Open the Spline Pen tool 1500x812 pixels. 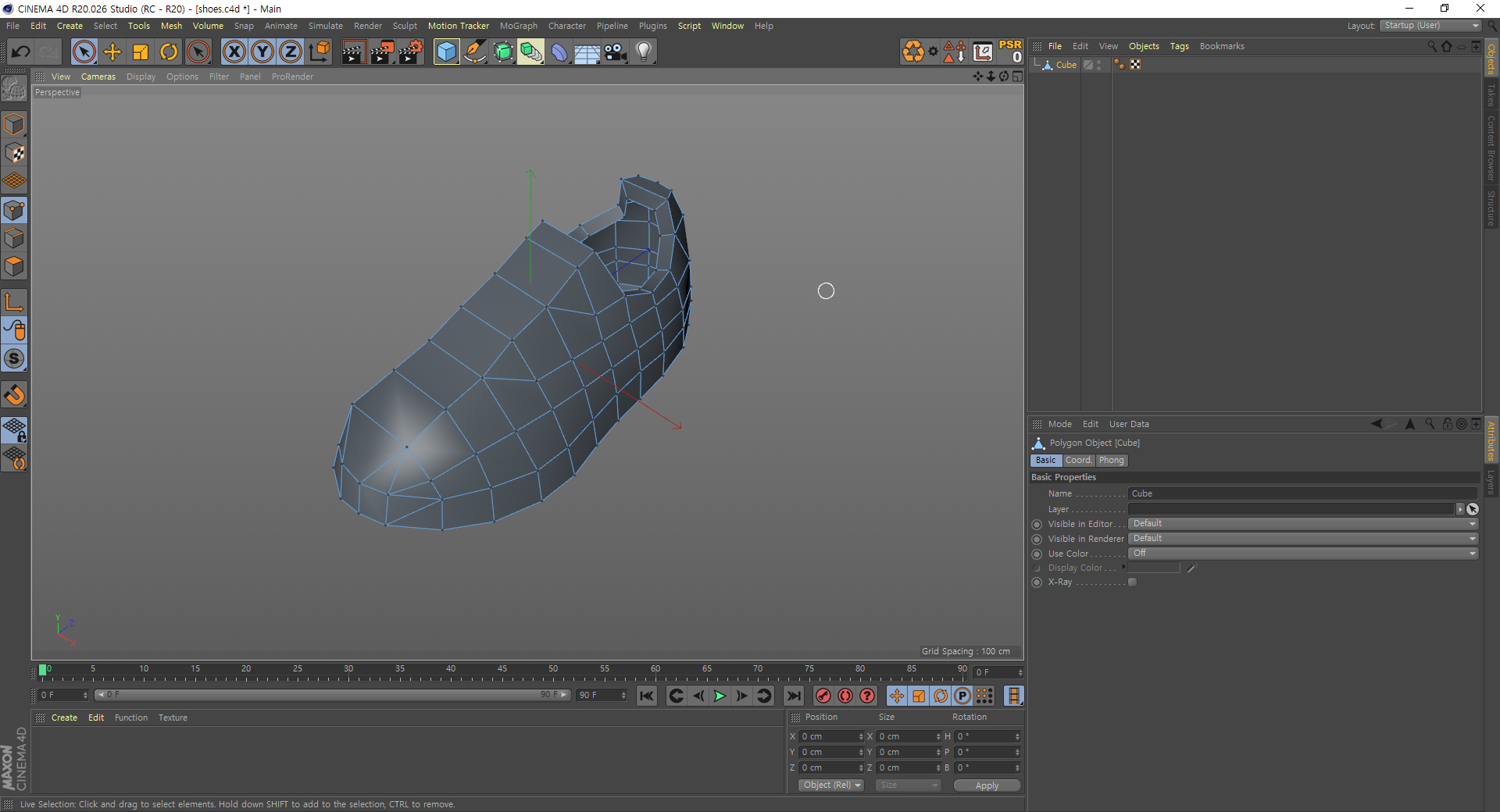click(x=474, y=52)
